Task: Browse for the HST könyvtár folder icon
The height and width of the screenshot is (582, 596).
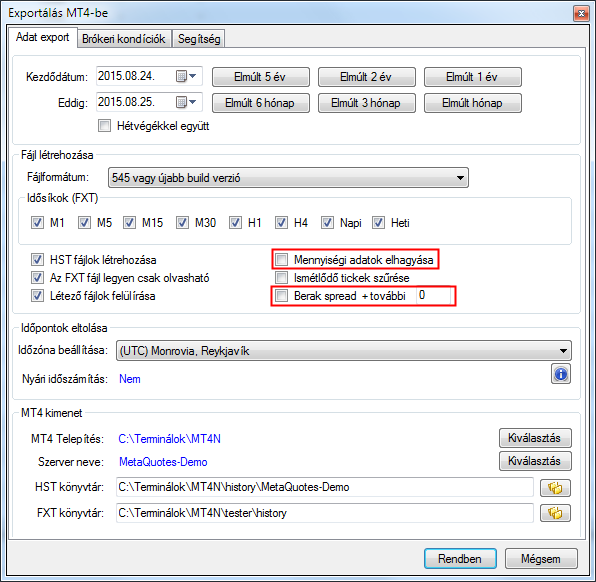Action: (x=555, y=488)
